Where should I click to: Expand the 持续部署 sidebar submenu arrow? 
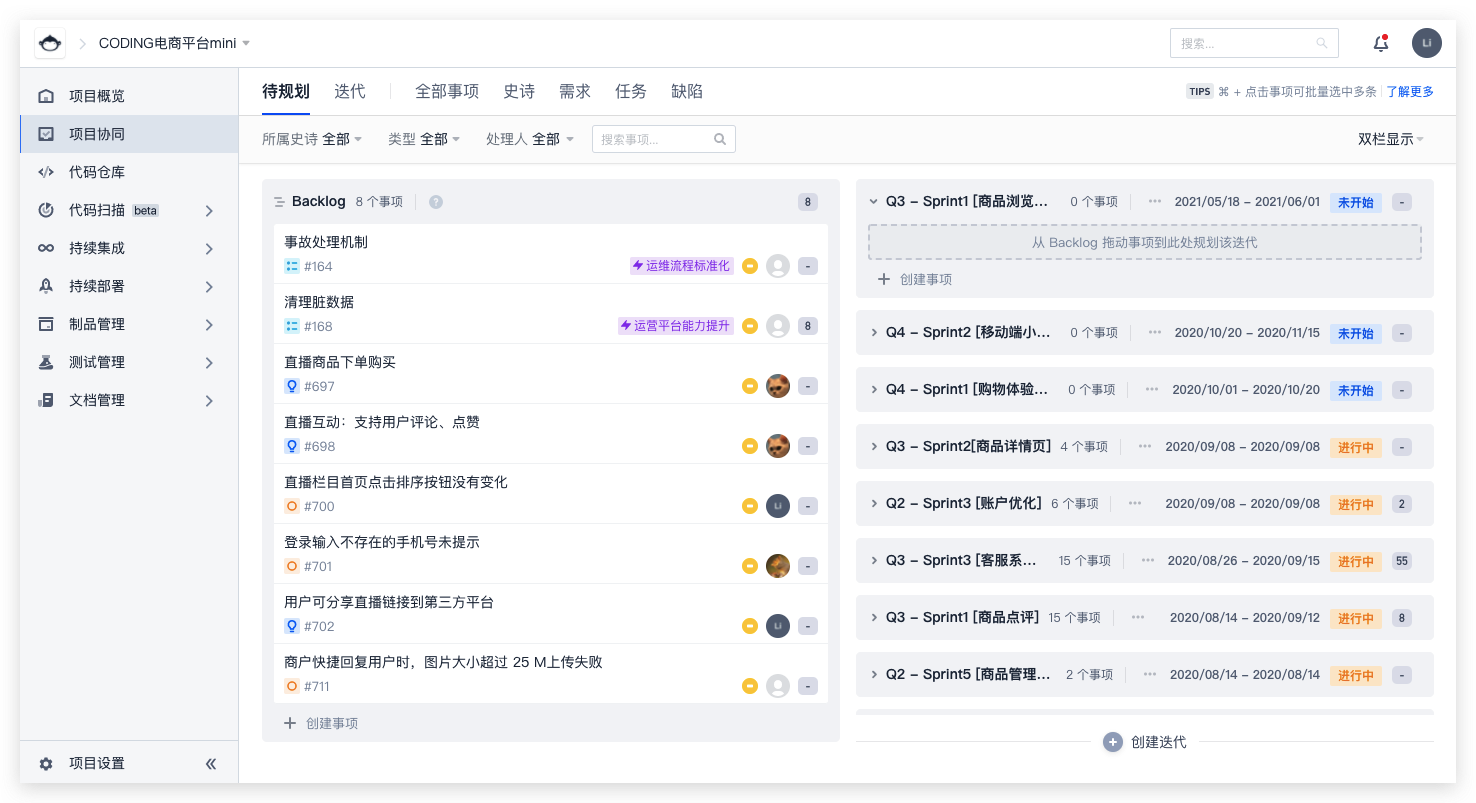pyautogui.click(x=209, y=286)
